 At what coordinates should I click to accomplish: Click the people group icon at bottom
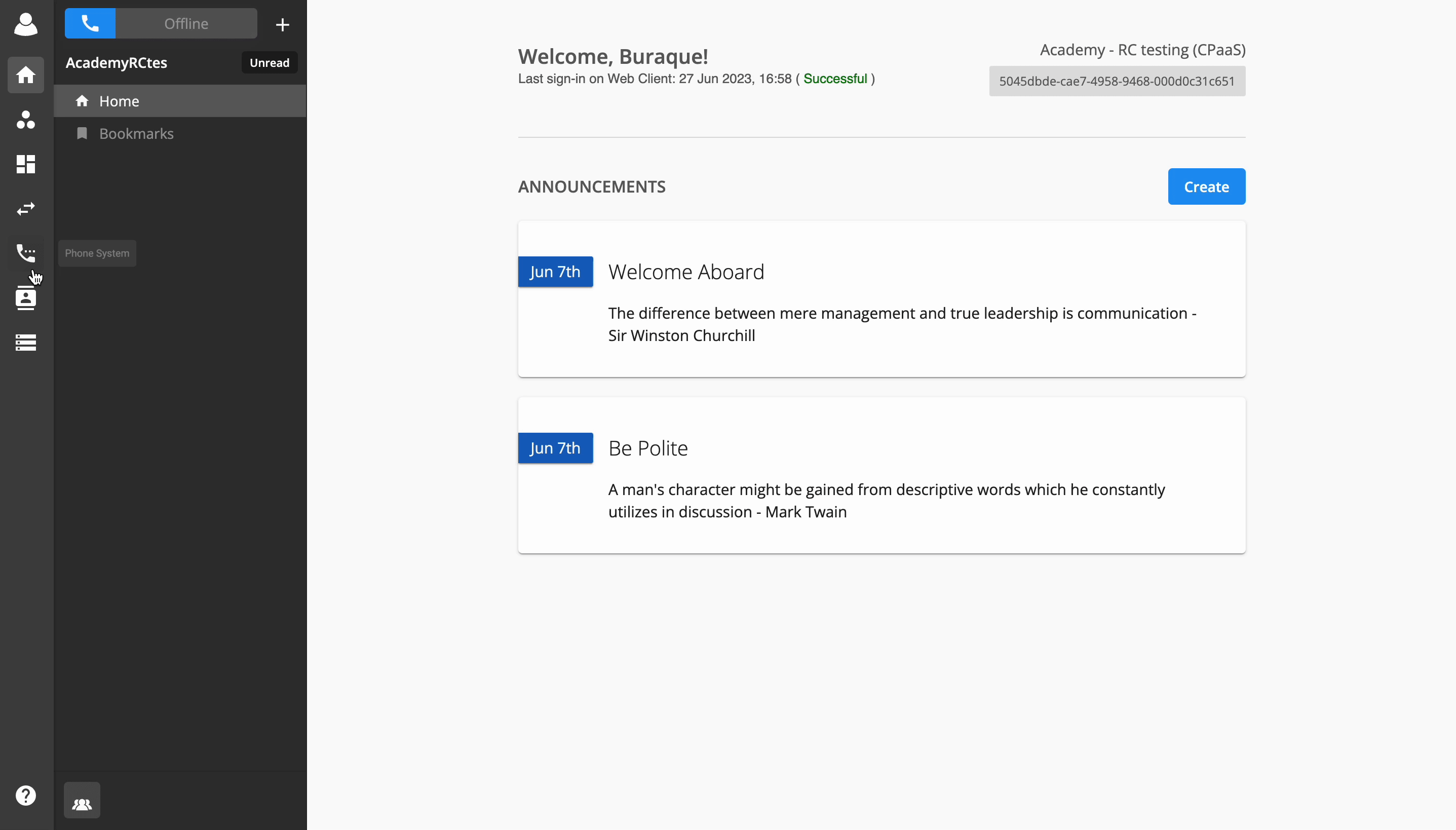coord(82,801)
